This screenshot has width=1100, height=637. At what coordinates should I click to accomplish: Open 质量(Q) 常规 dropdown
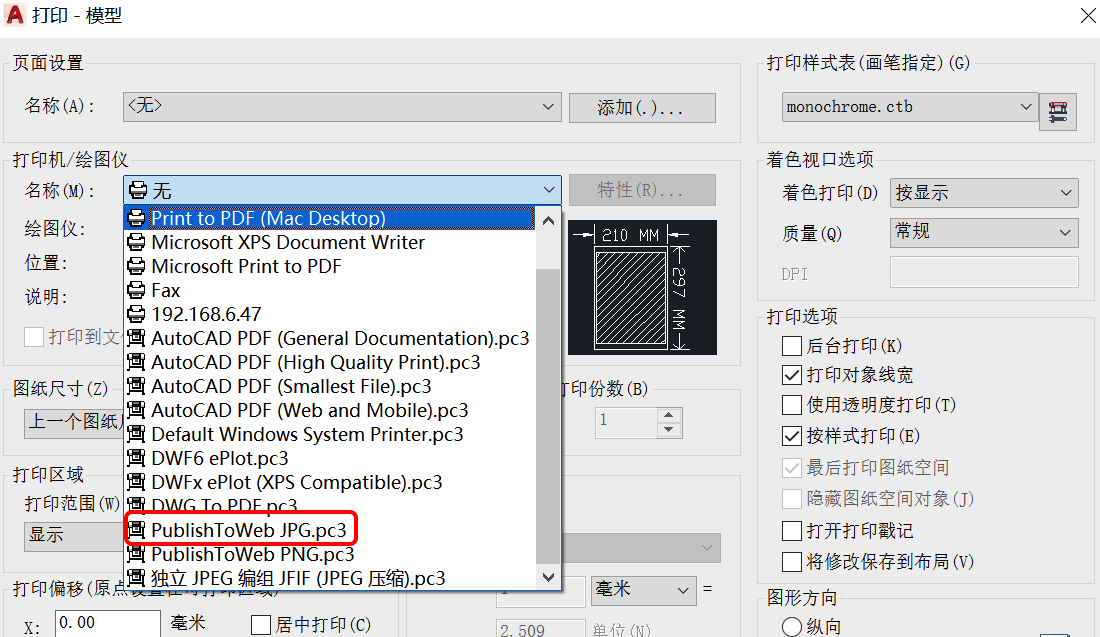[x=984, y=232]
